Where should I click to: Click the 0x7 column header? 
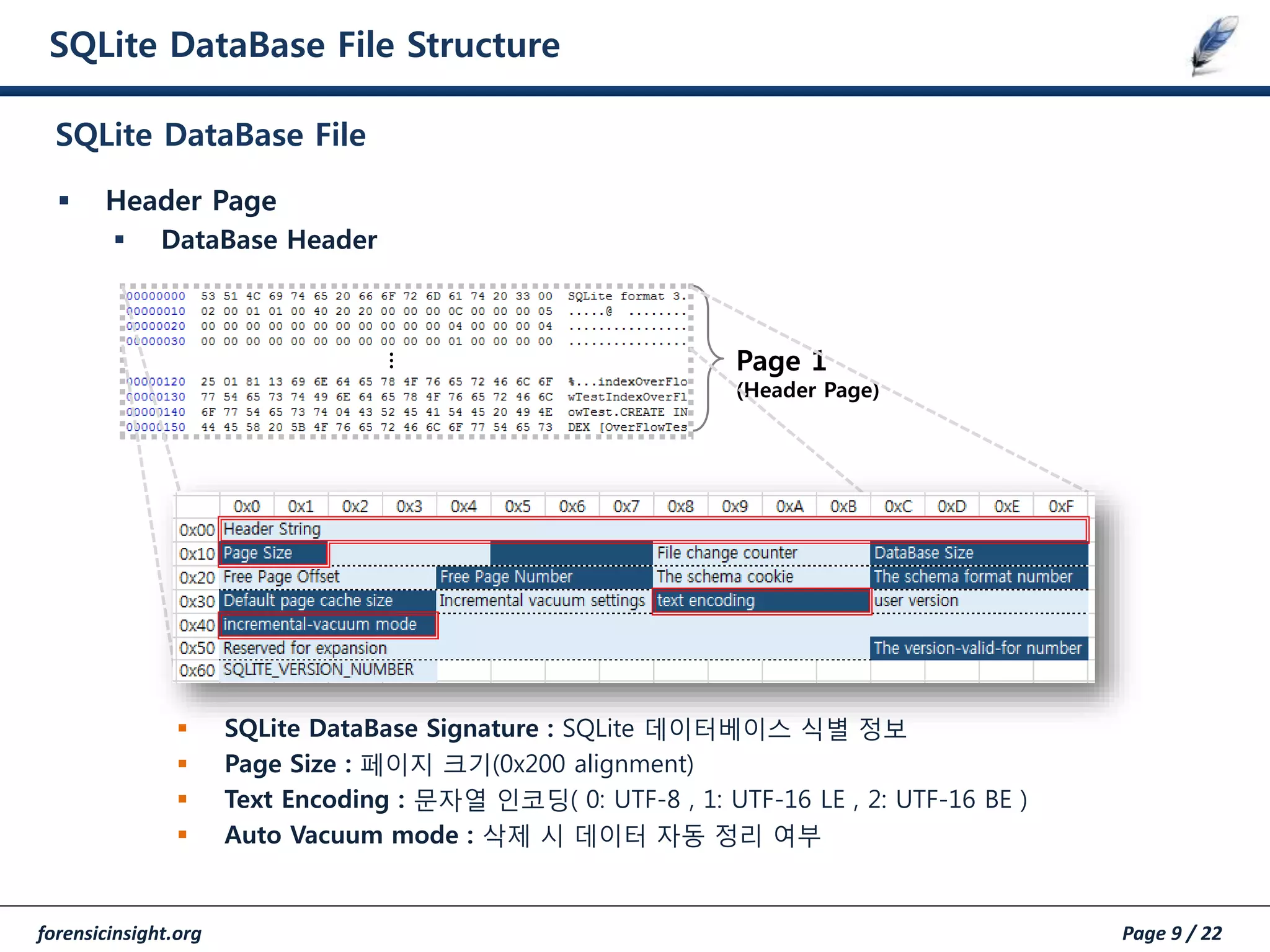626,506
